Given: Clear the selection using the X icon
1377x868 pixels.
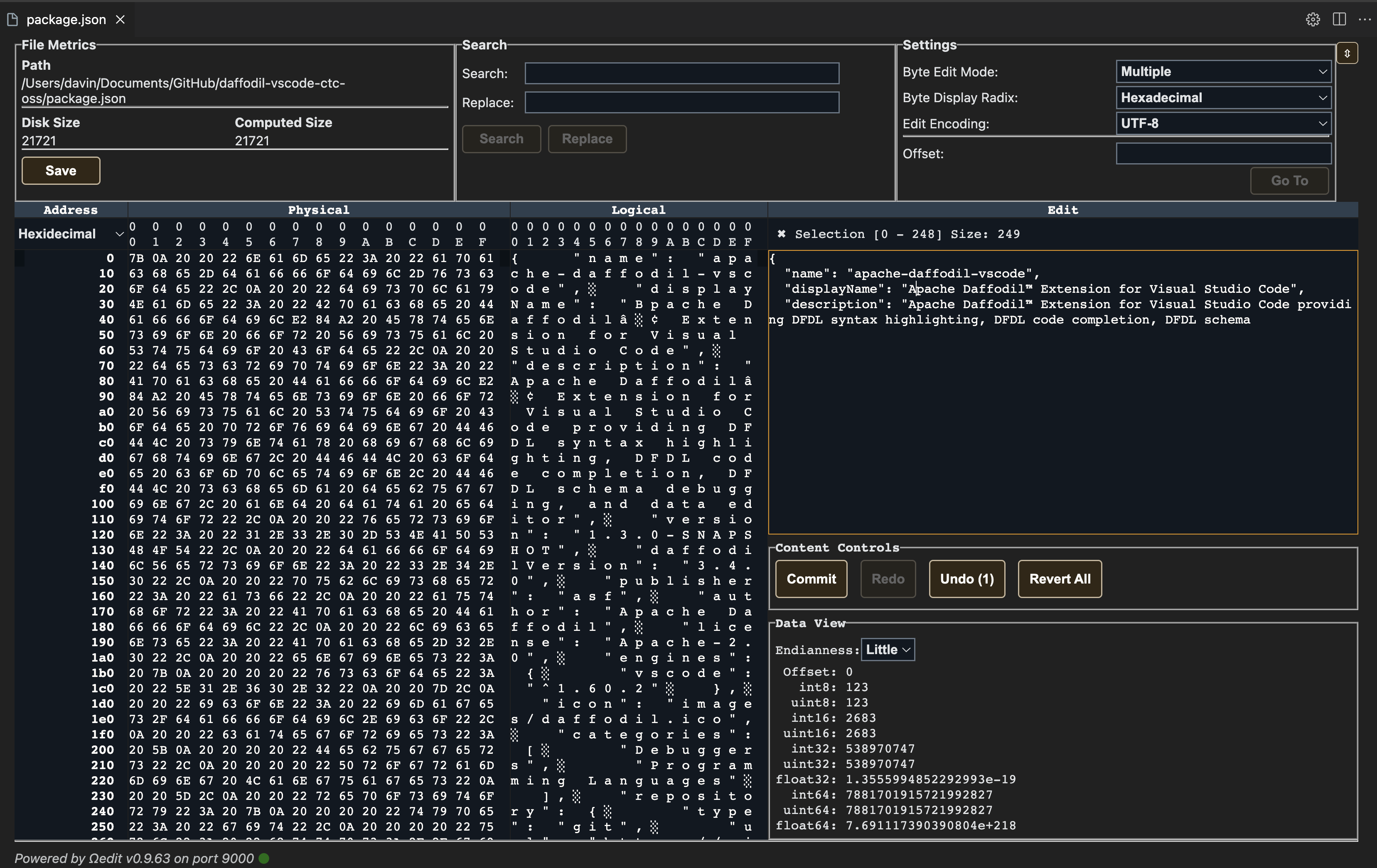Looking at the screenshot, I should coord(781,234).
